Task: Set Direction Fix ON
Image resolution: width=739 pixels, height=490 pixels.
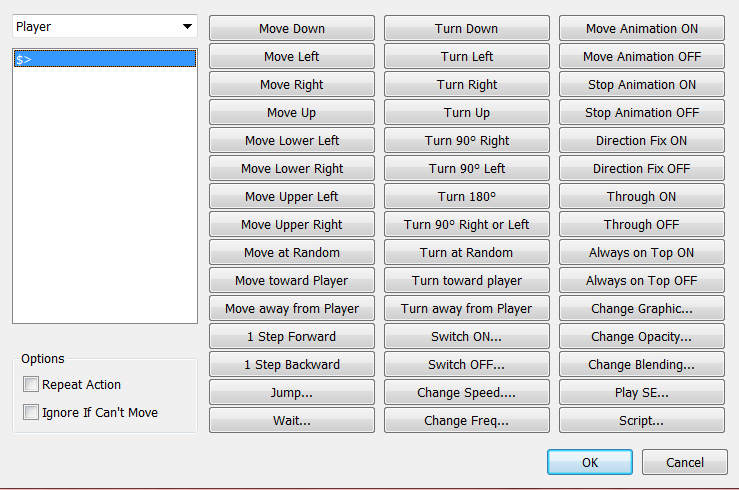Action: [x=641, y=140]
